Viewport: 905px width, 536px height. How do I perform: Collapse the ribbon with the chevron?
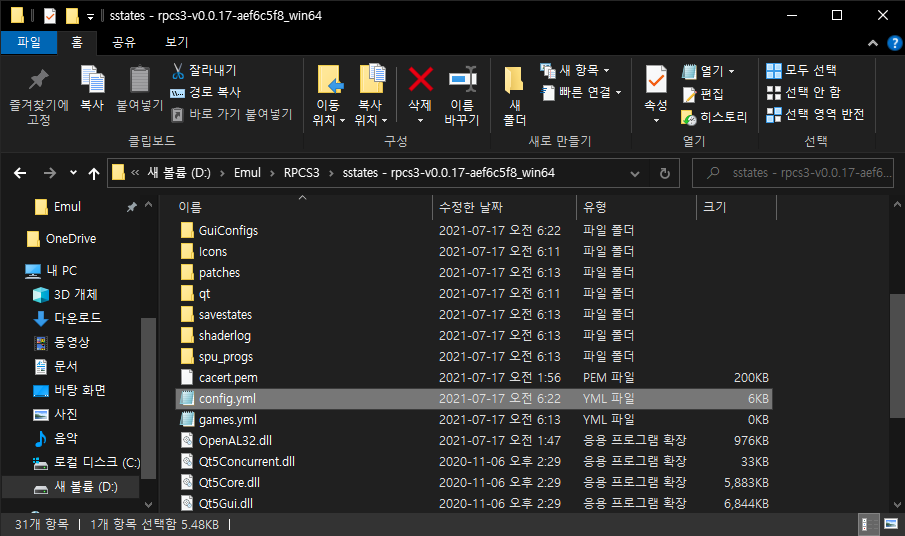coord(873,43)
